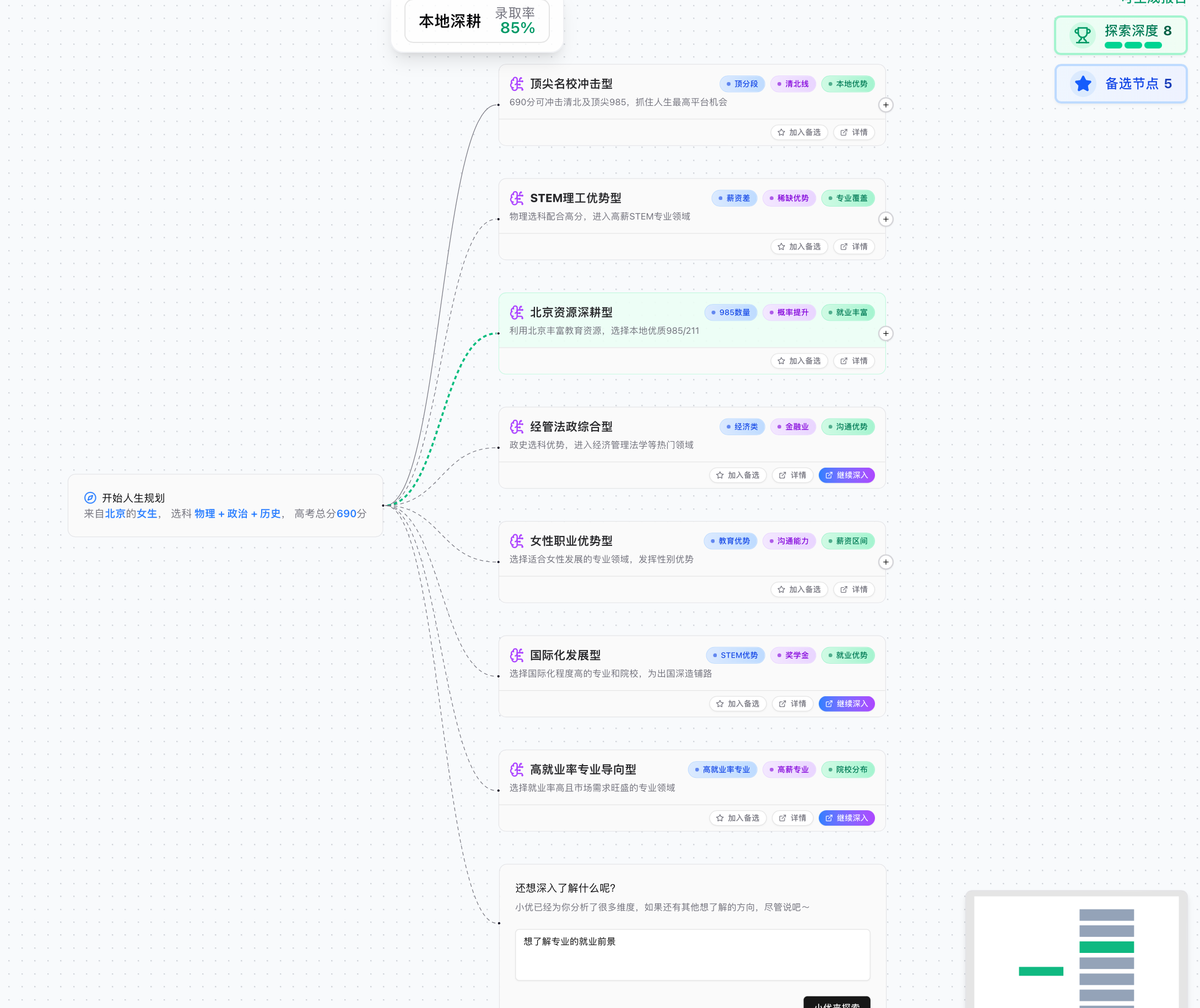Click the 稀缺优势 tag
The image size is (1200, 1008).
coord(789,198)
